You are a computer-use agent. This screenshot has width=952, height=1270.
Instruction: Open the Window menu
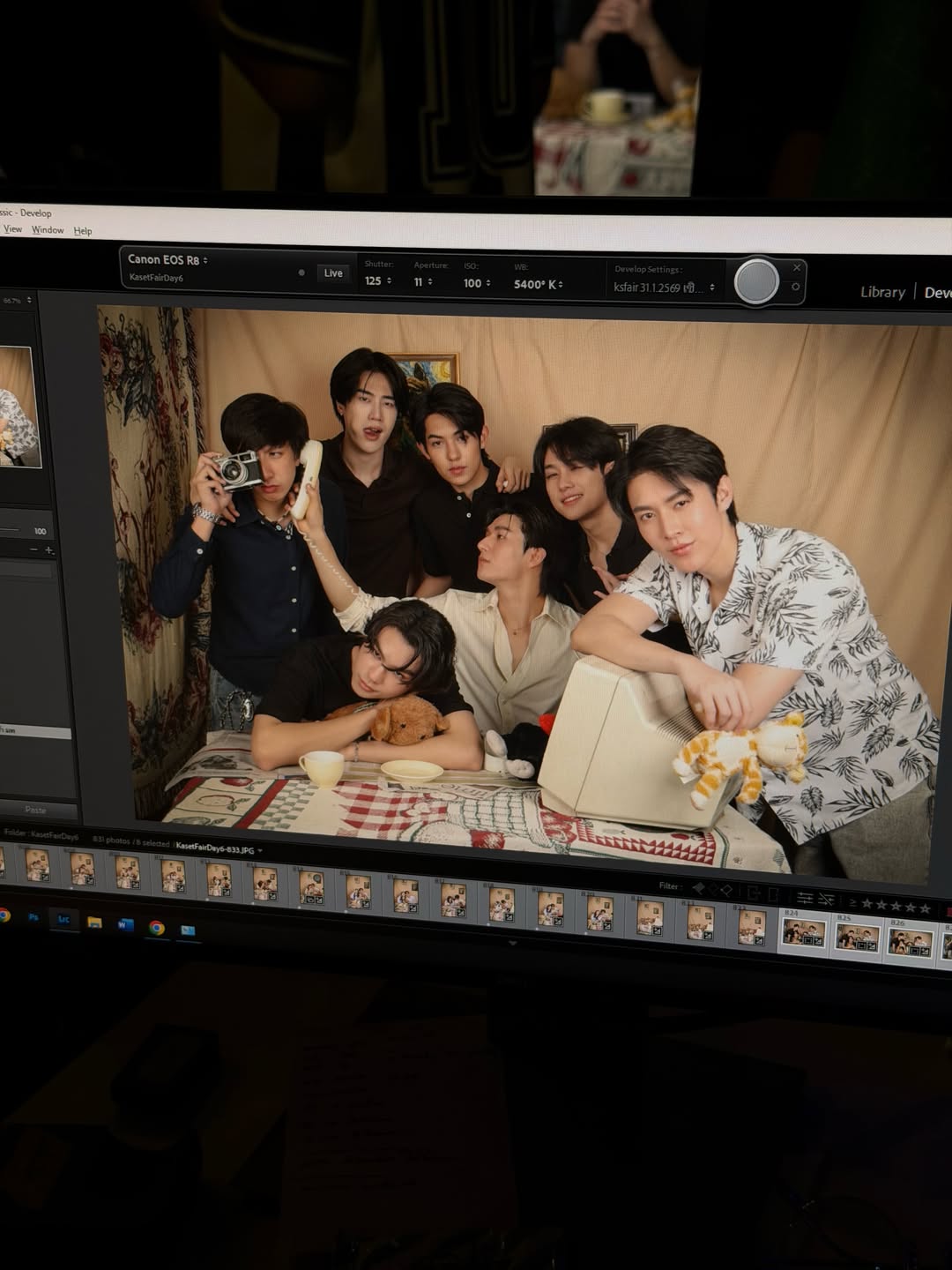48,229
